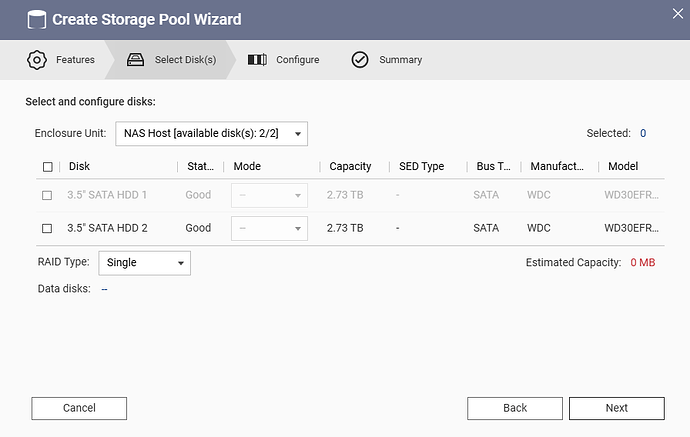Click the Configure step icon
This screenshot has height=437, width=690.
(257, 60)
